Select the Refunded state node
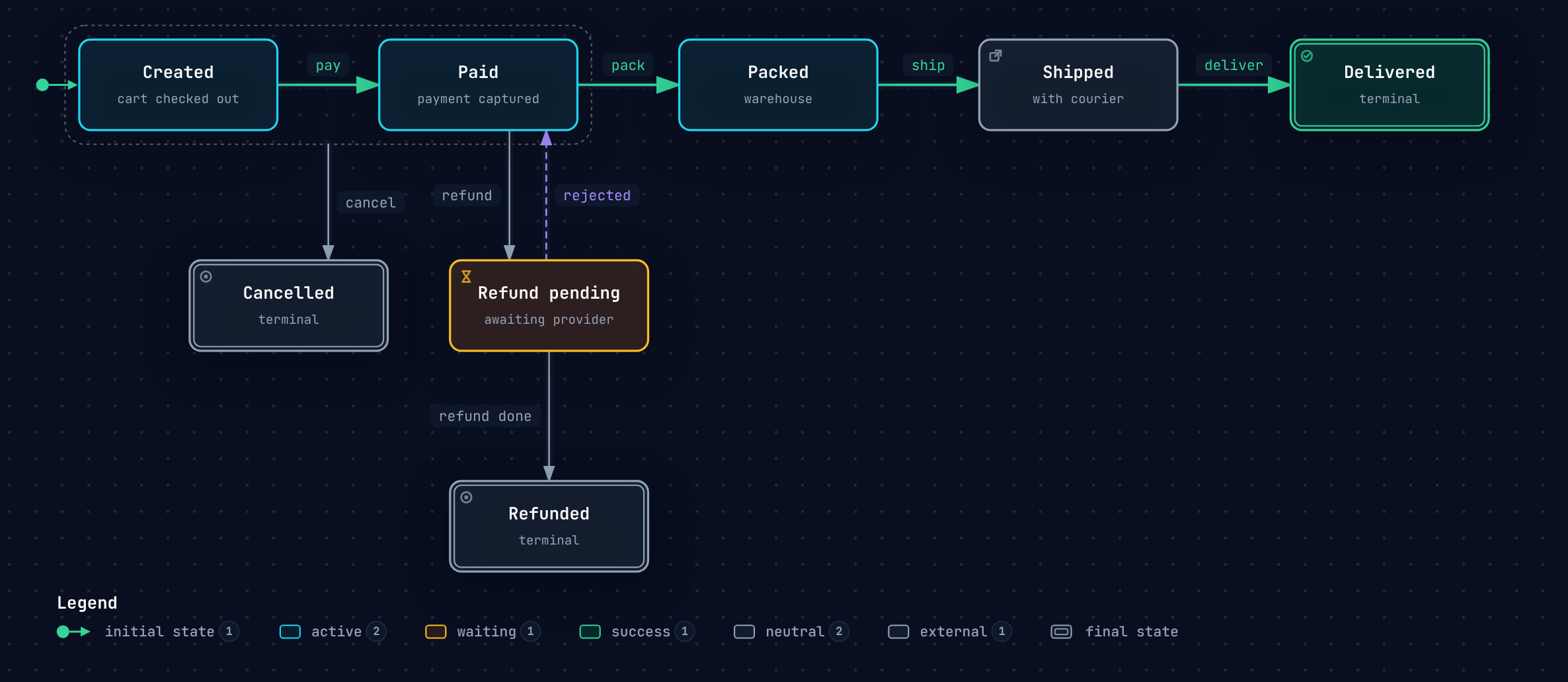Image resolution: width=1568 pixels, height=682 pixels. coord(549,526)
